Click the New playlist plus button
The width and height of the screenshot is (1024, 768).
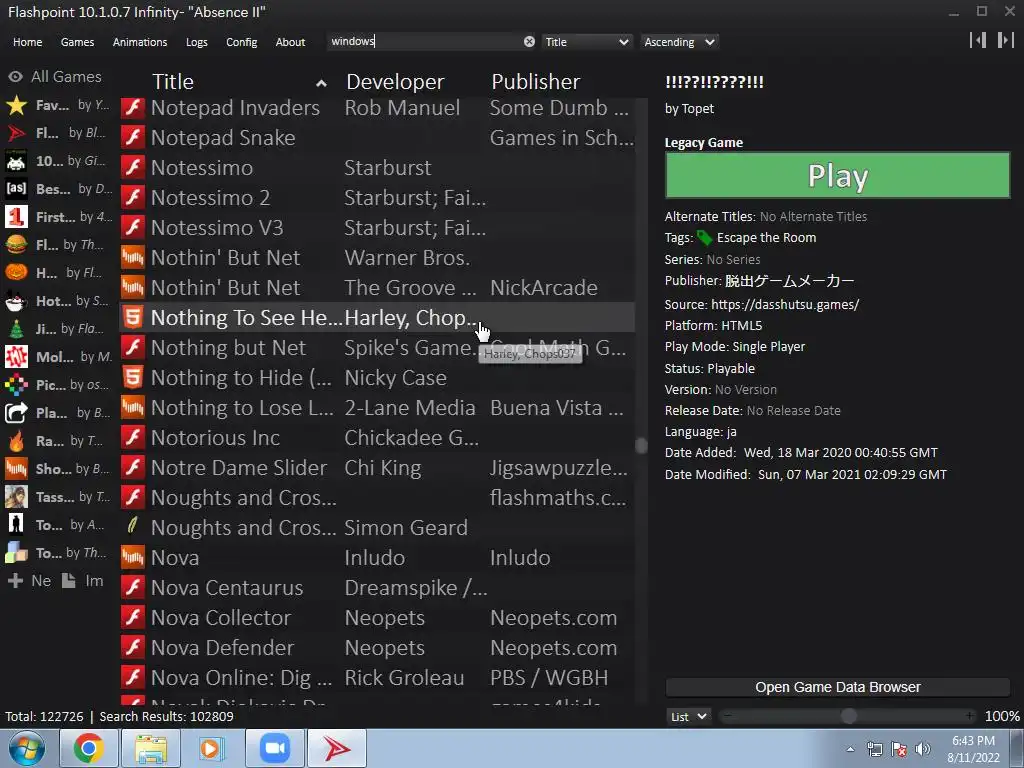coord(29,581)
